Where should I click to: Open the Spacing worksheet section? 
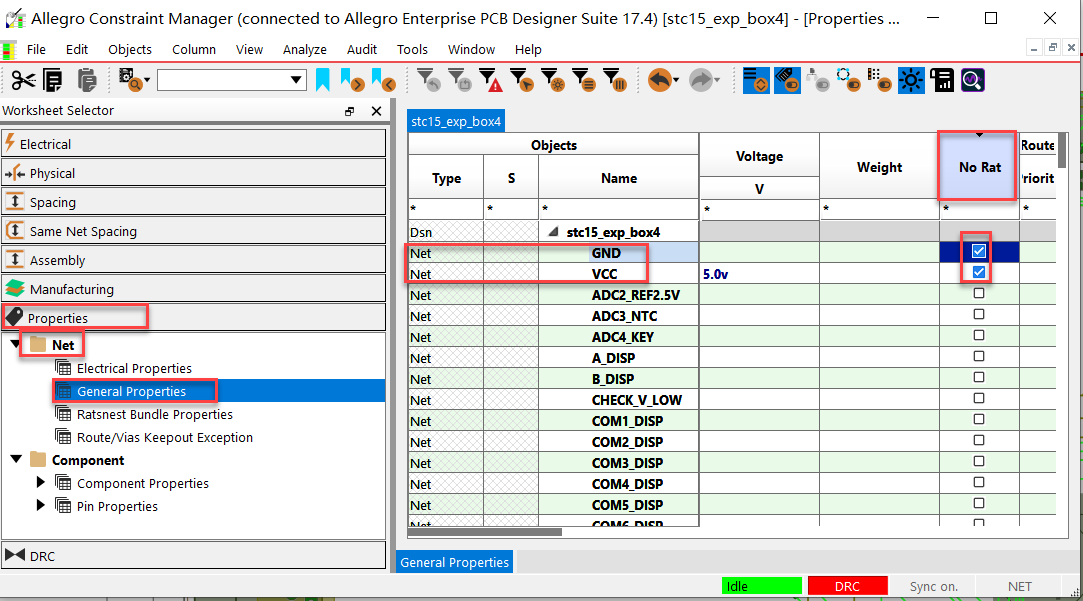pos(53,202)
